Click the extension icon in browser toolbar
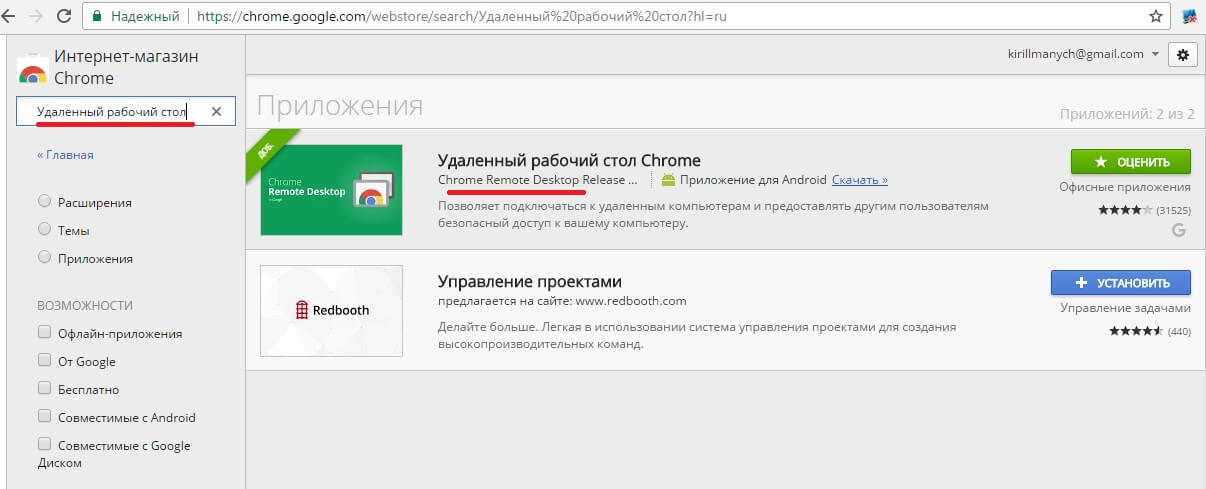The height and width of the screenshot is (489, 1206). pos(1190,16)
